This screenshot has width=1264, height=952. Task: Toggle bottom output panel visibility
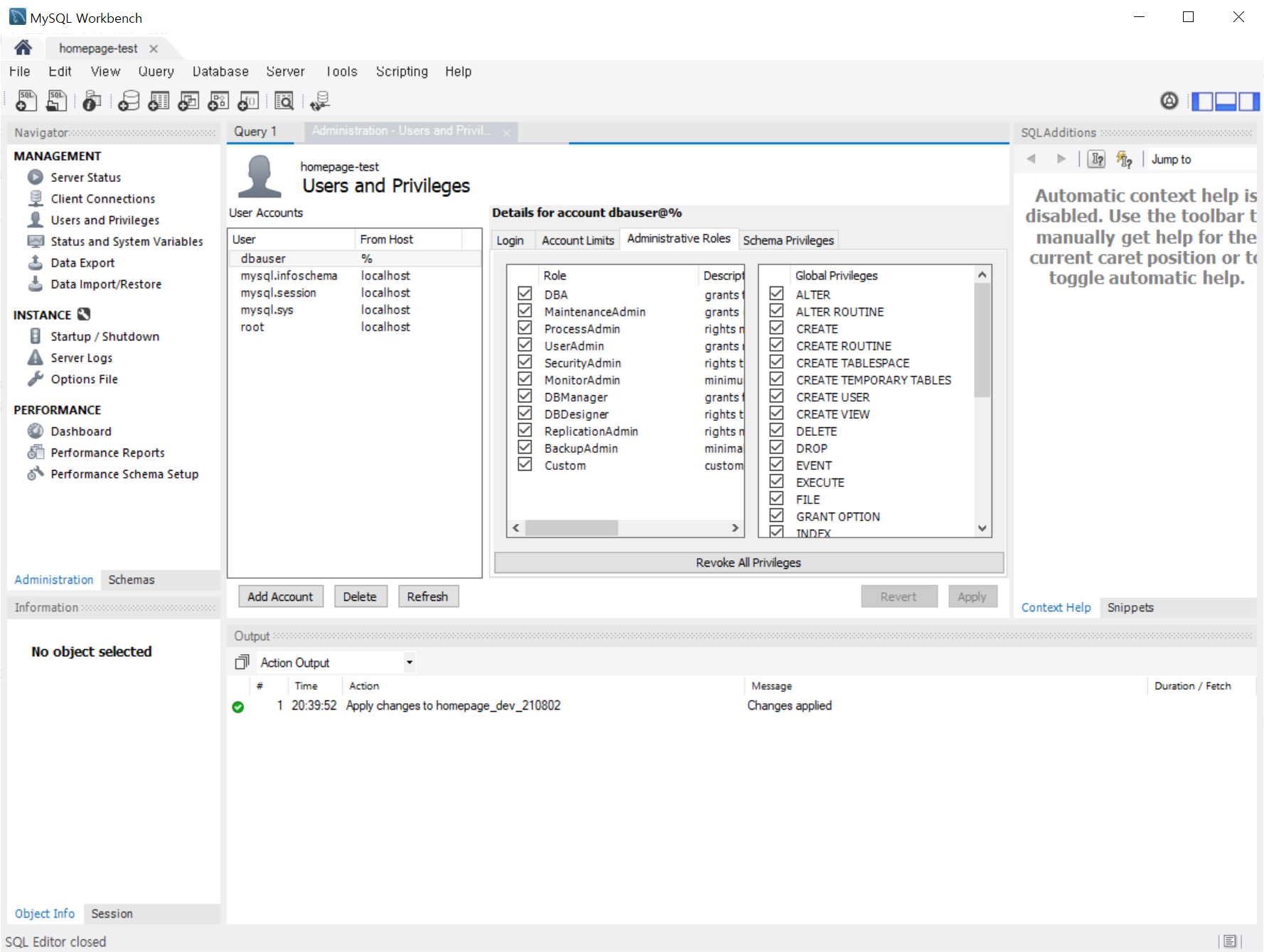1226,102
